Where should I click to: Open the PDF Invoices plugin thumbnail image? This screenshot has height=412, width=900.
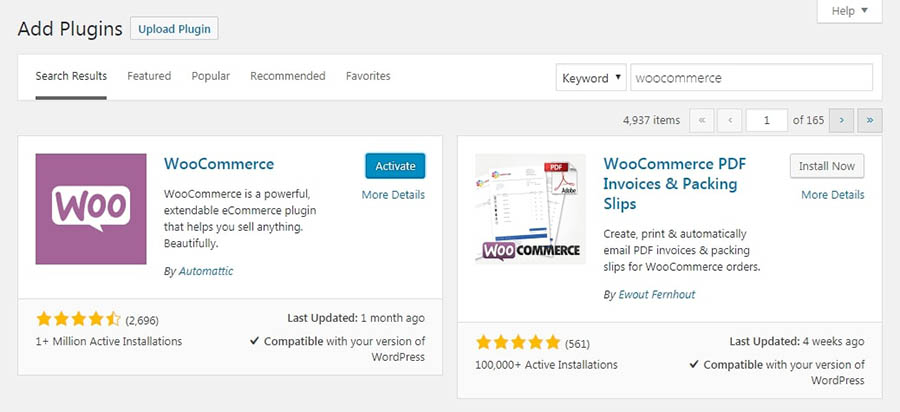pos(530,209)
